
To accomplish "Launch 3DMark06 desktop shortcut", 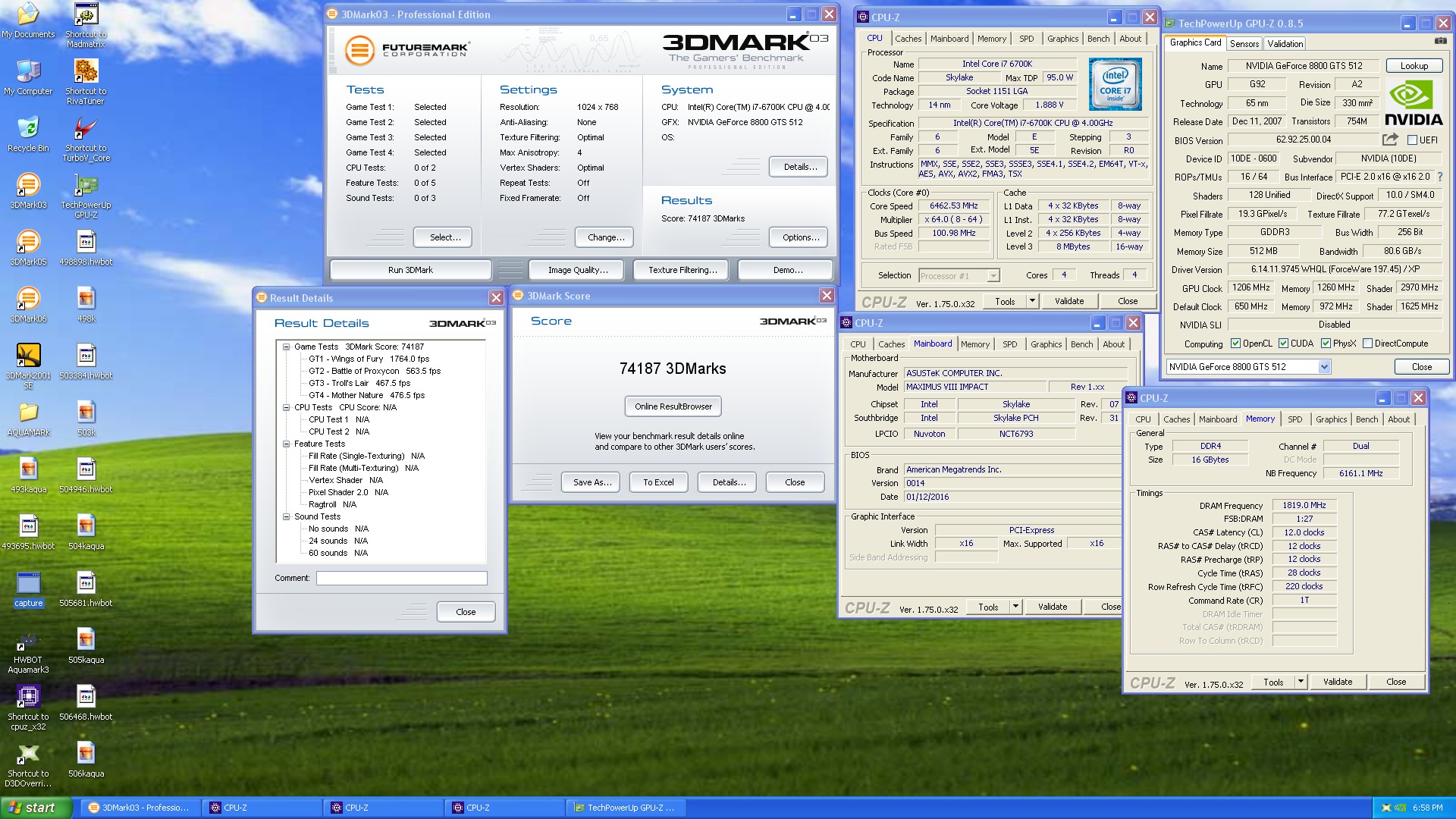I will point(28,306).
